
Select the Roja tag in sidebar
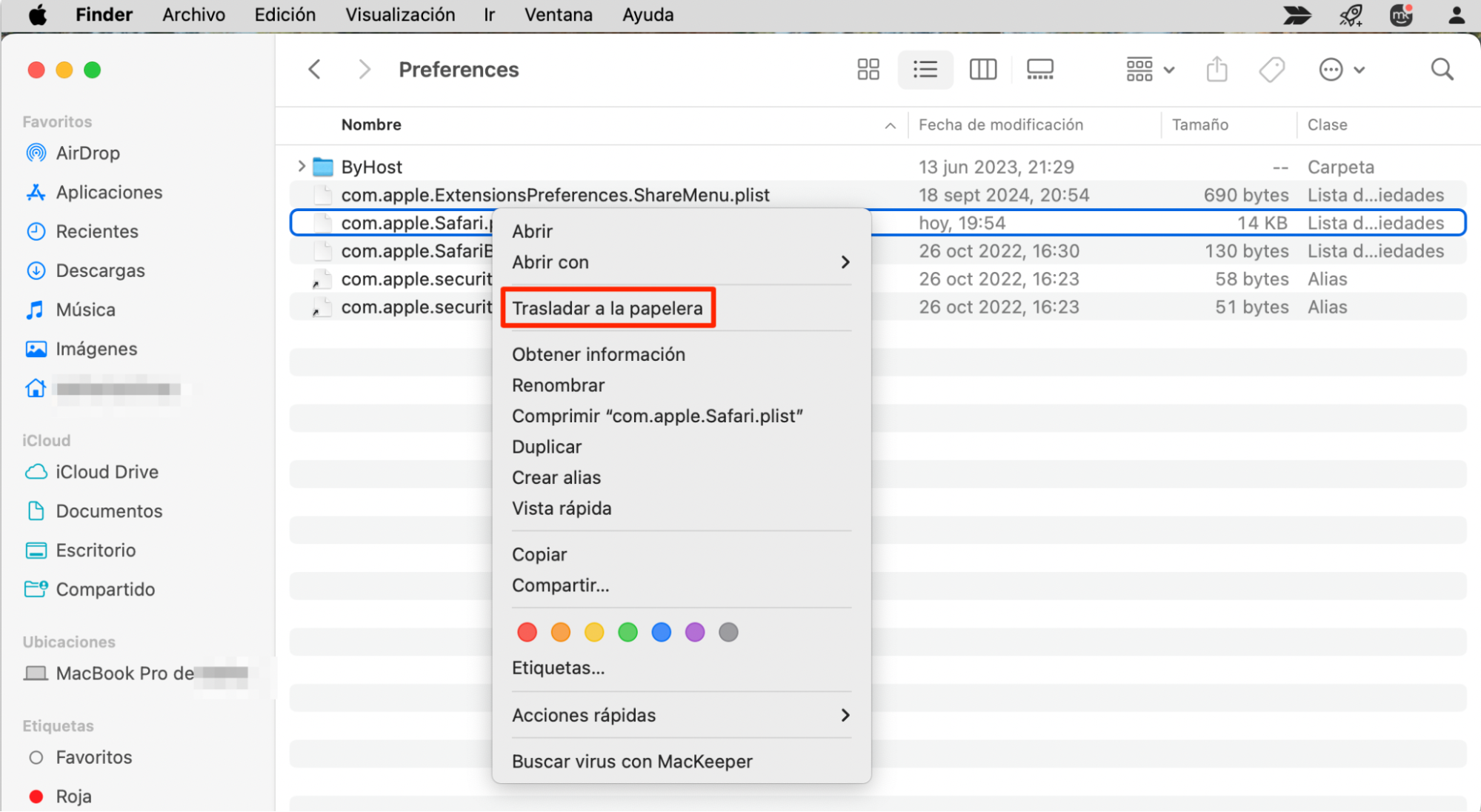(59, 797)
